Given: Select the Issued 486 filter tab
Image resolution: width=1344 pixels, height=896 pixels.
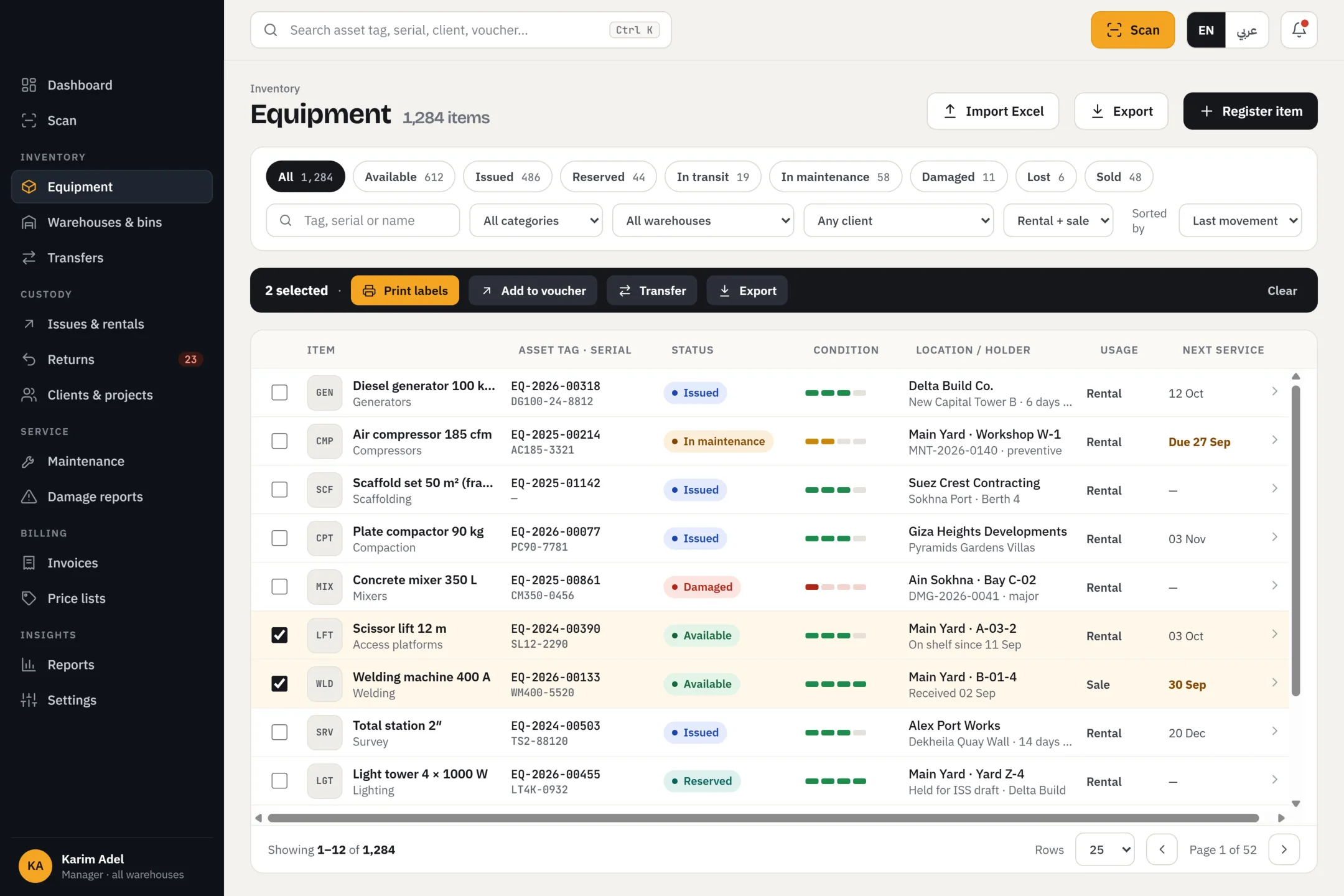Looking at the screenshot, I should 507,177.
